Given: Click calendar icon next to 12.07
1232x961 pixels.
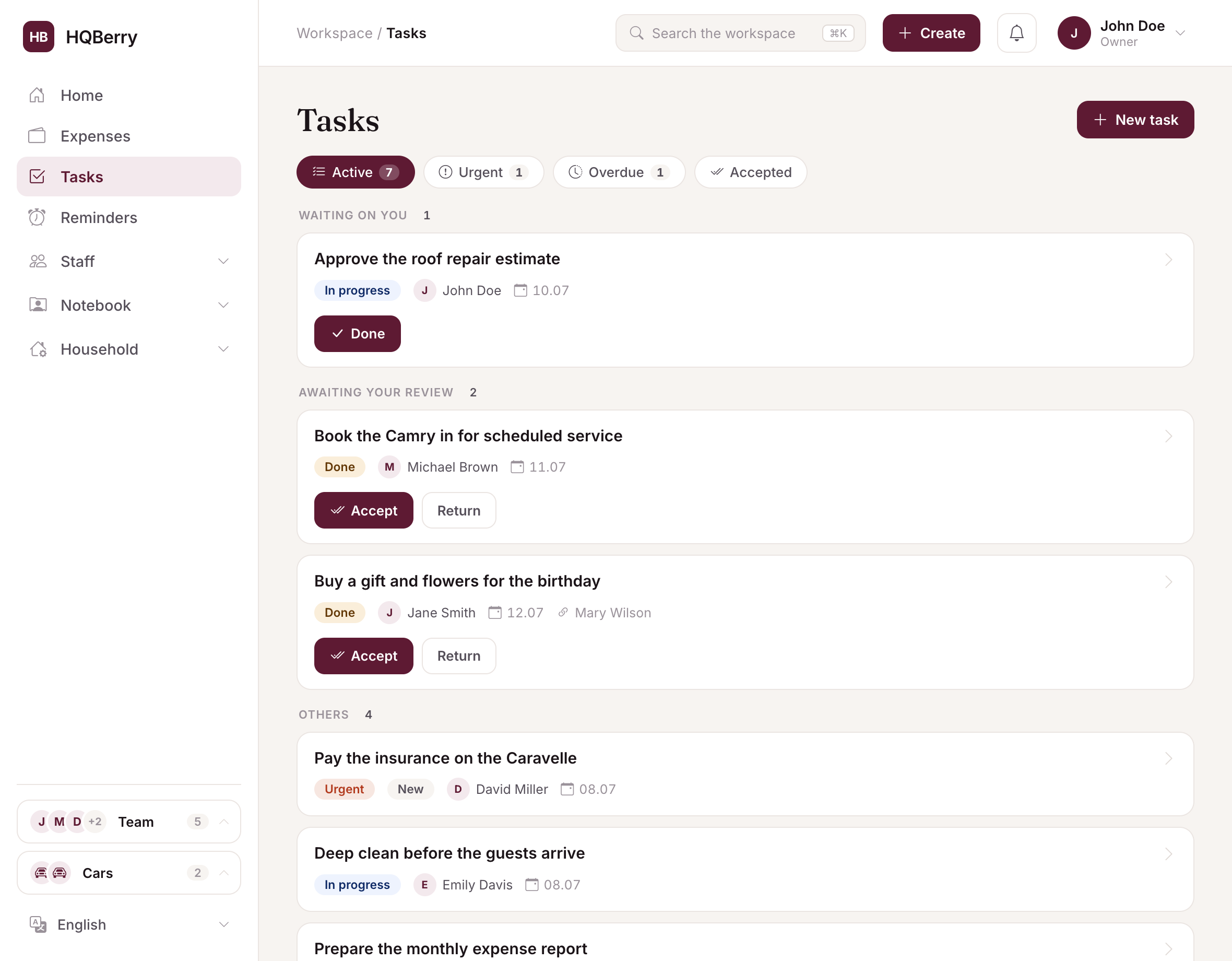Looking at the screenshot, I should click(495, 613).
